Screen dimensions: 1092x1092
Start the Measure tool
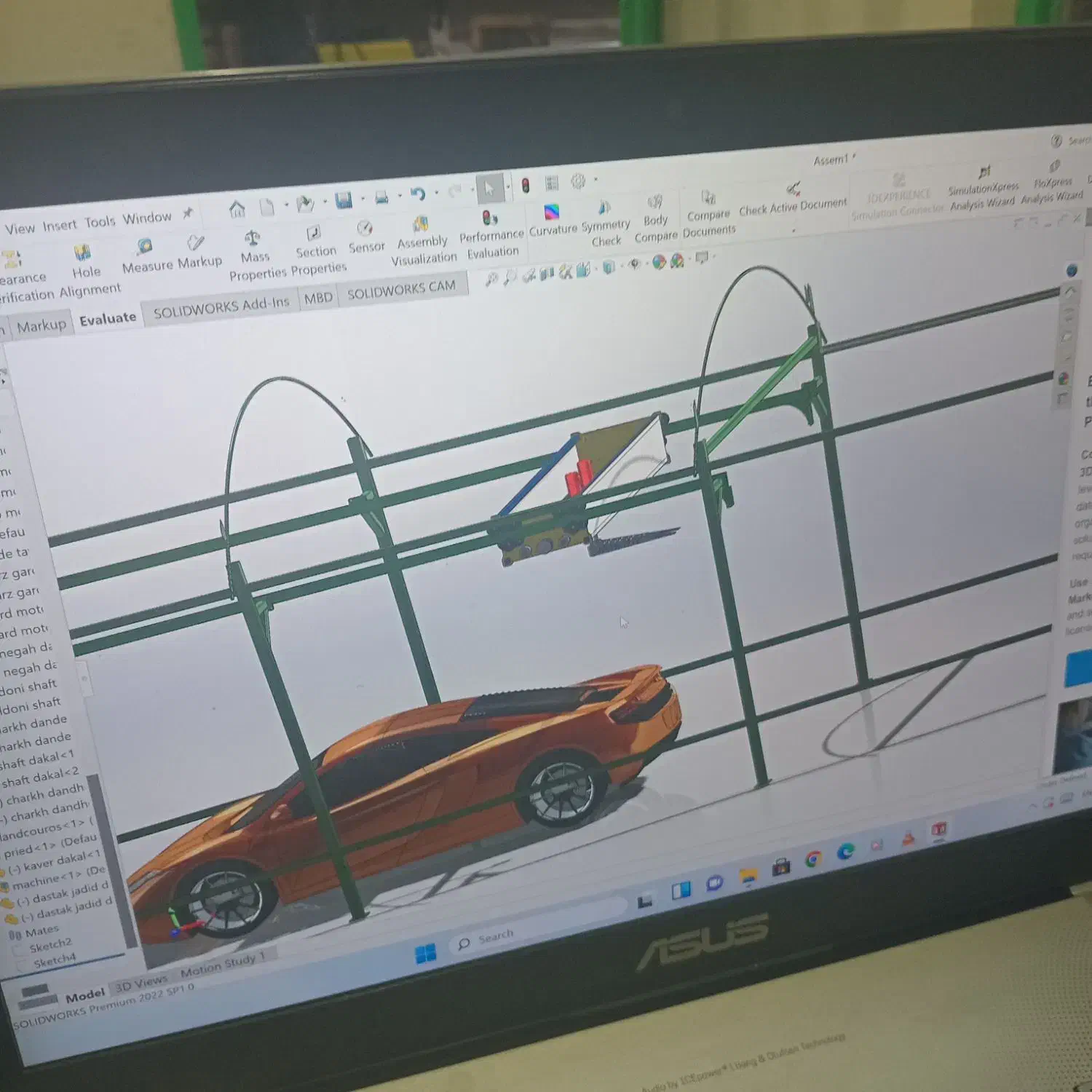(x=147, y=256)
